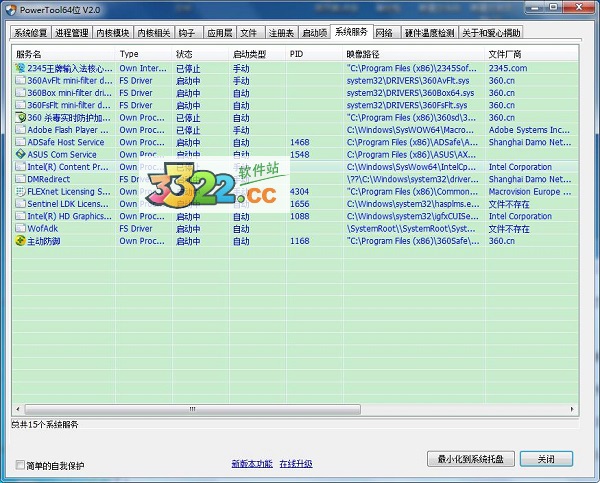
Task: Select the WofAdk service name
Action: pos(42,228)
